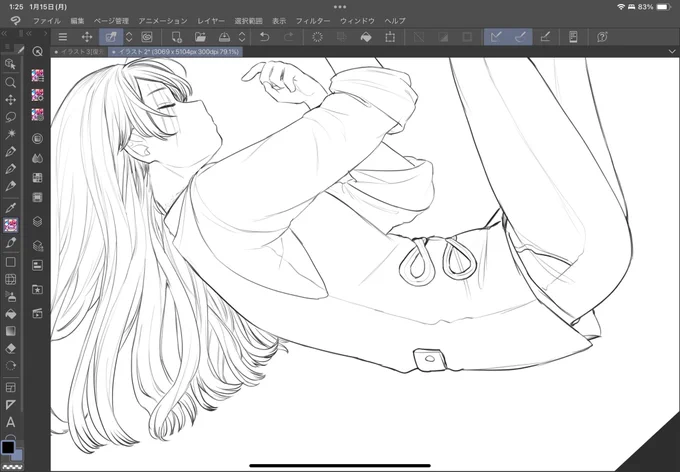
Task: Select the black main color swatch
Action: [8, 447]
